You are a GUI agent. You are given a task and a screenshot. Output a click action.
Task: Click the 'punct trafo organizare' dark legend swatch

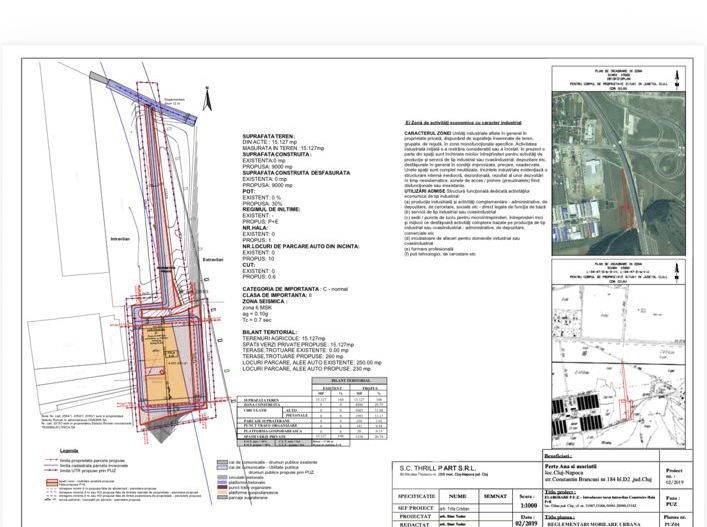pos(222,487)
